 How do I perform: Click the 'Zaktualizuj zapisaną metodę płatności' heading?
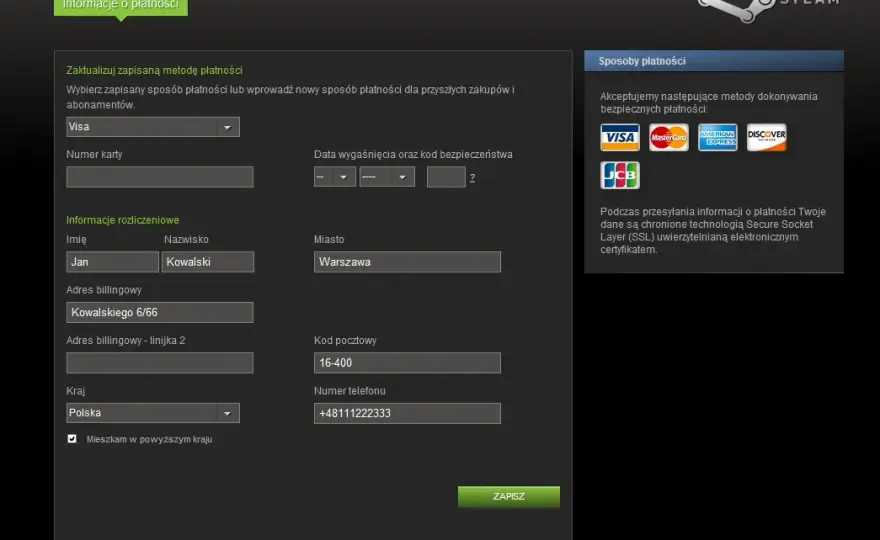tap(154, 70)
